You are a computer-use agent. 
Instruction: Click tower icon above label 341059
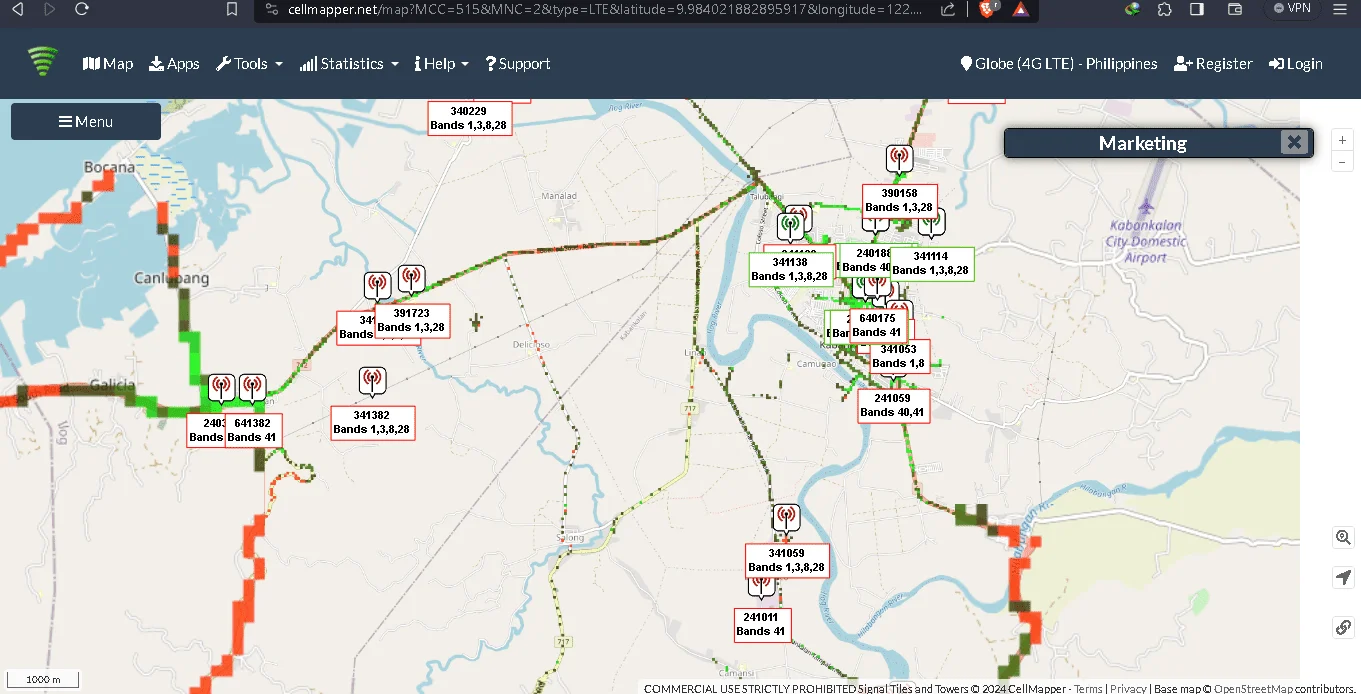(x=786, y=519)
